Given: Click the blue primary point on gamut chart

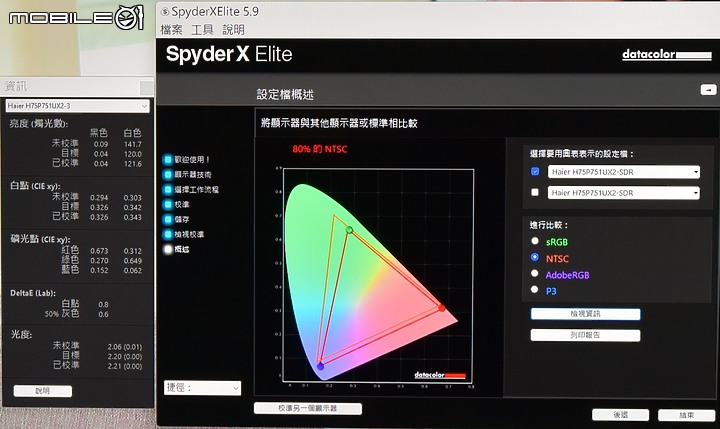Looking at the screenshot, I should coord(321,366).
